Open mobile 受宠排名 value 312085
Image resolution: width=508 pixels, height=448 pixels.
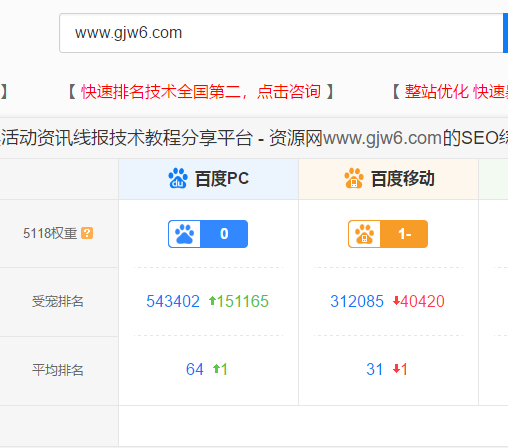357,301
